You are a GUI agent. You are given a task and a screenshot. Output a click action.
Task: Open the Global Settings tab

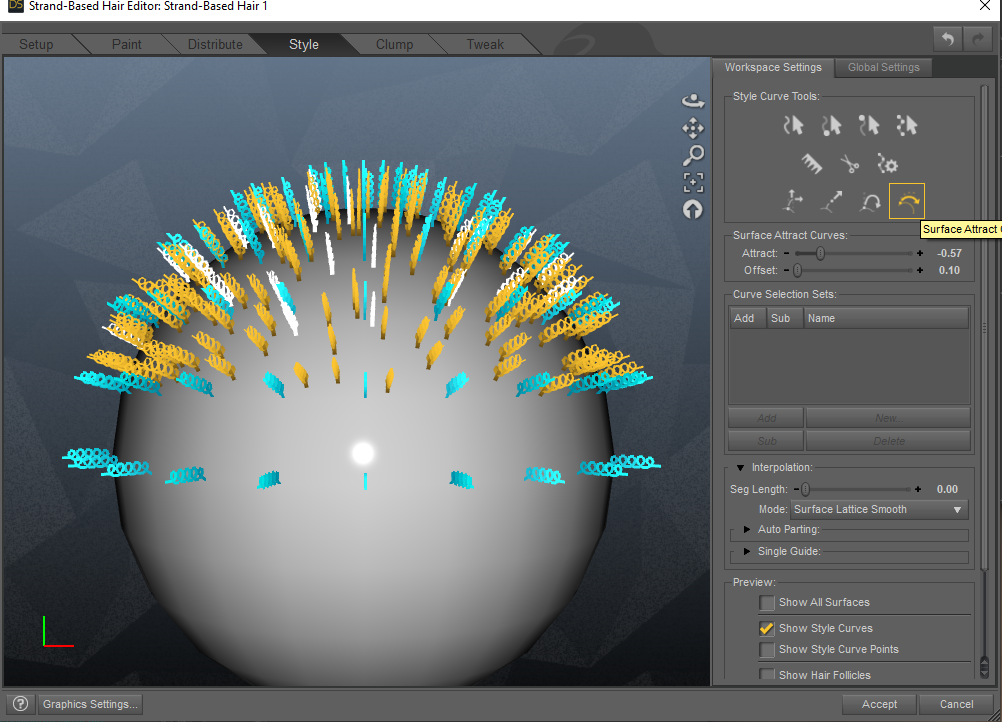click(884, 67)
